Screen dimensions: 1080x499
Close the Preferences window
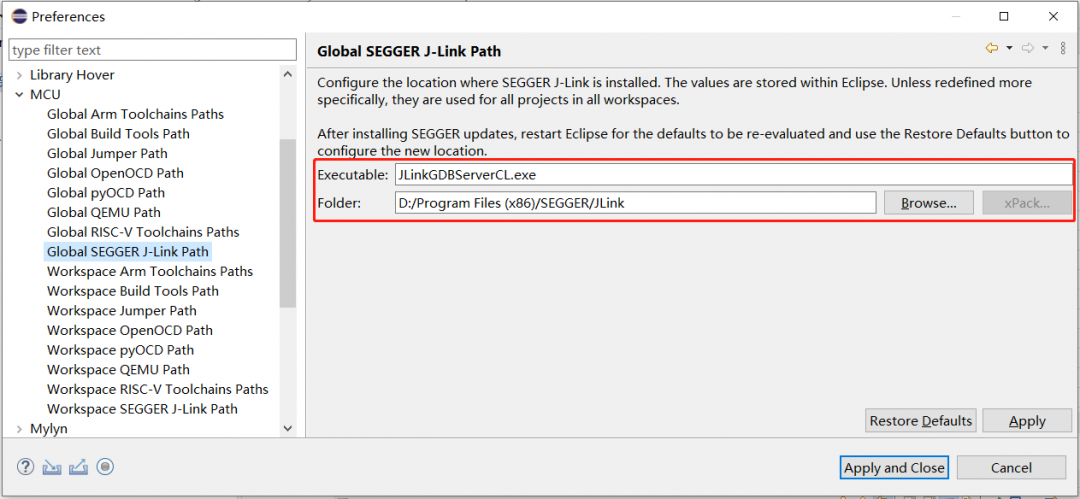pos(1052,16)
